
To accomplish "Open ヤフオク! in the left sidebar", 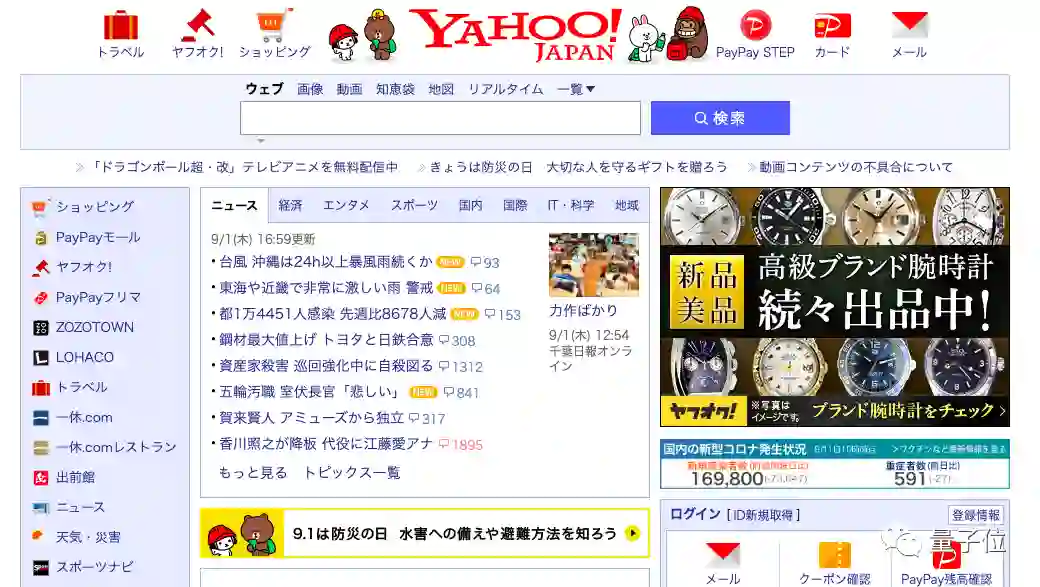I will point(84,267).
